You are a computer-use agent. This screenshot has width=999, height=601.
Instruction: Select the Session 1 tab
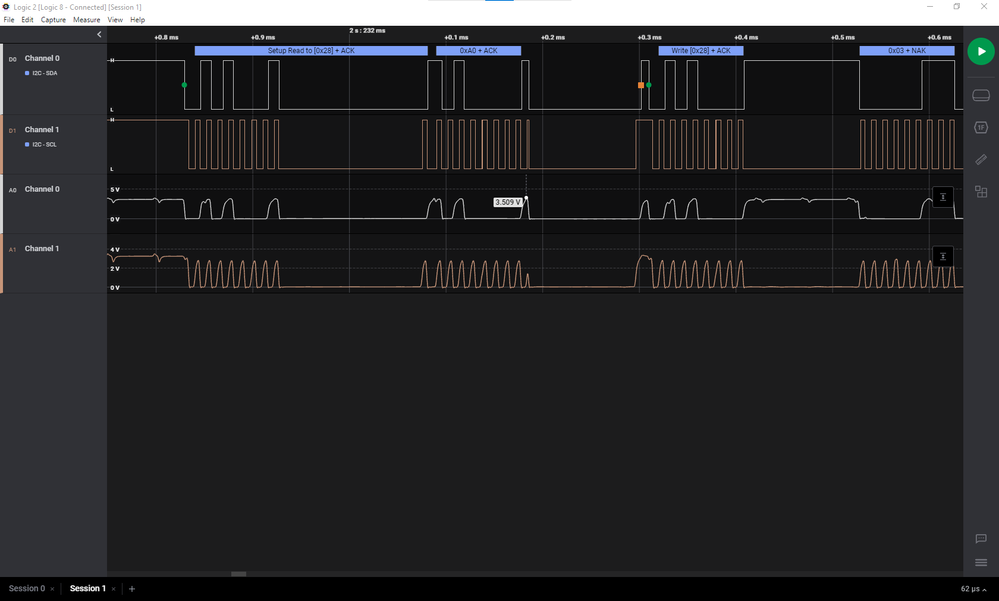point(87,588)
